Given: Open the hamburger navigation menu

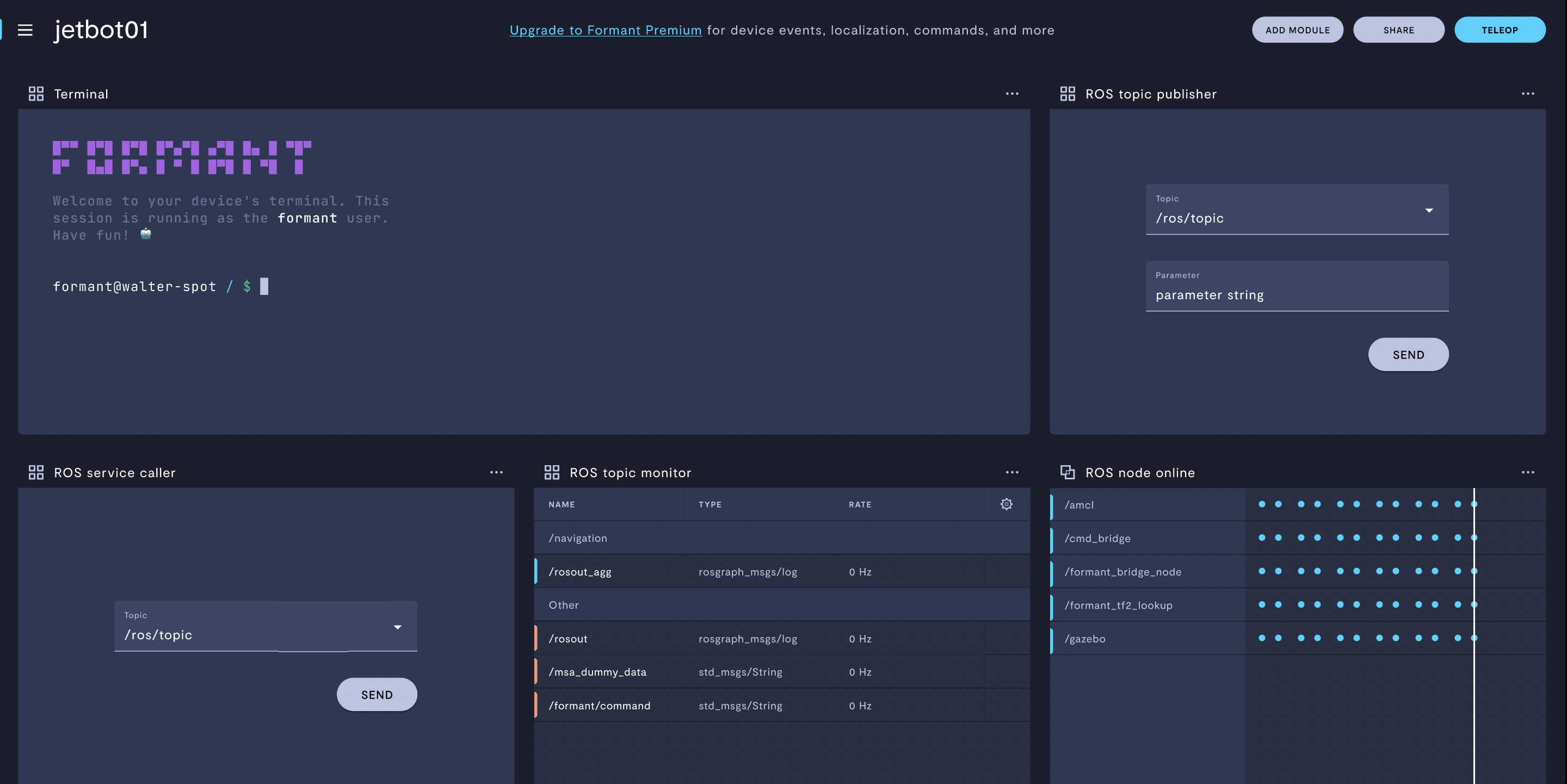Looking at the screenshot, I should click(x=25, y=30).
